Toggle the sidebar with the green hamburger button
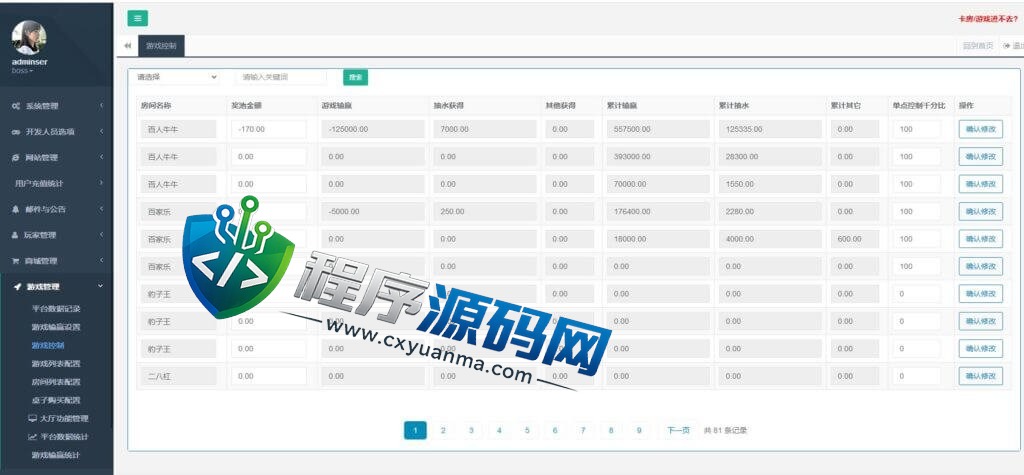This screenshot has width=1024, height=475. pyautogui.click(x=137, y=18)
